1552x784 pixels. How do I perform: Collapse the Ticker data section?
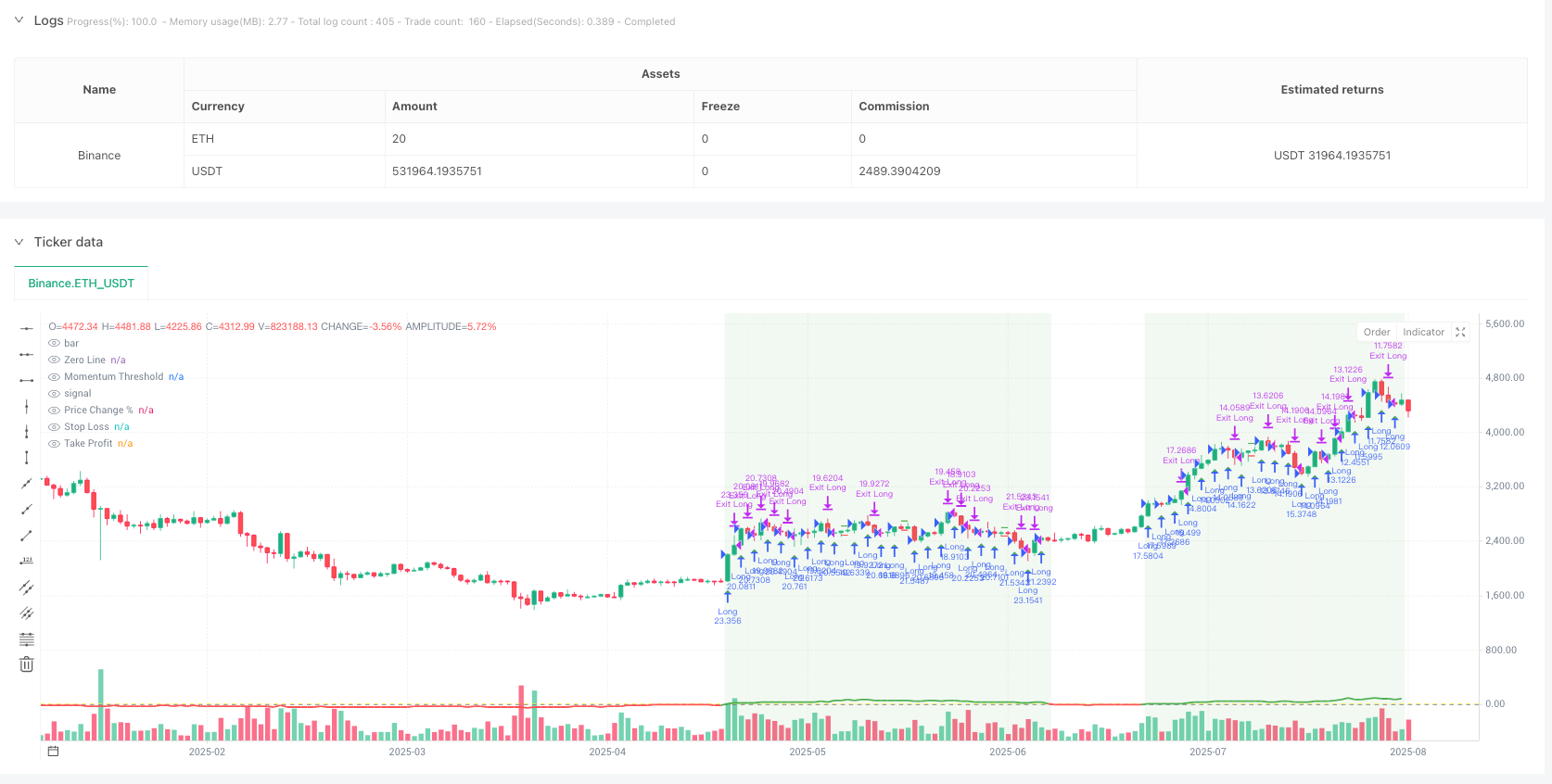coord(19,242)
